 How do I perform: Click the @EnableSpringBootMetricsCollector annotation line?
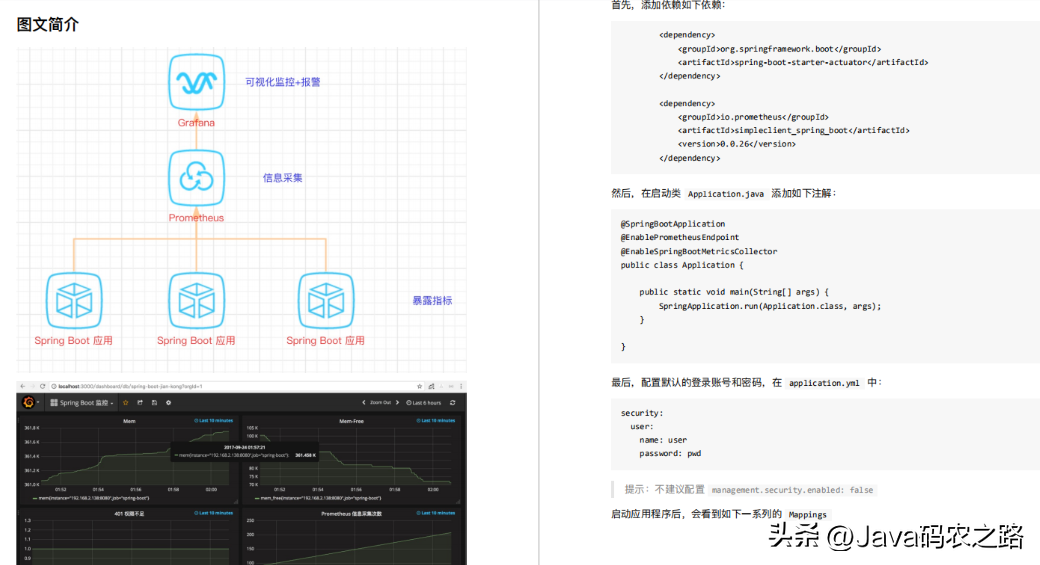[699, 251]
